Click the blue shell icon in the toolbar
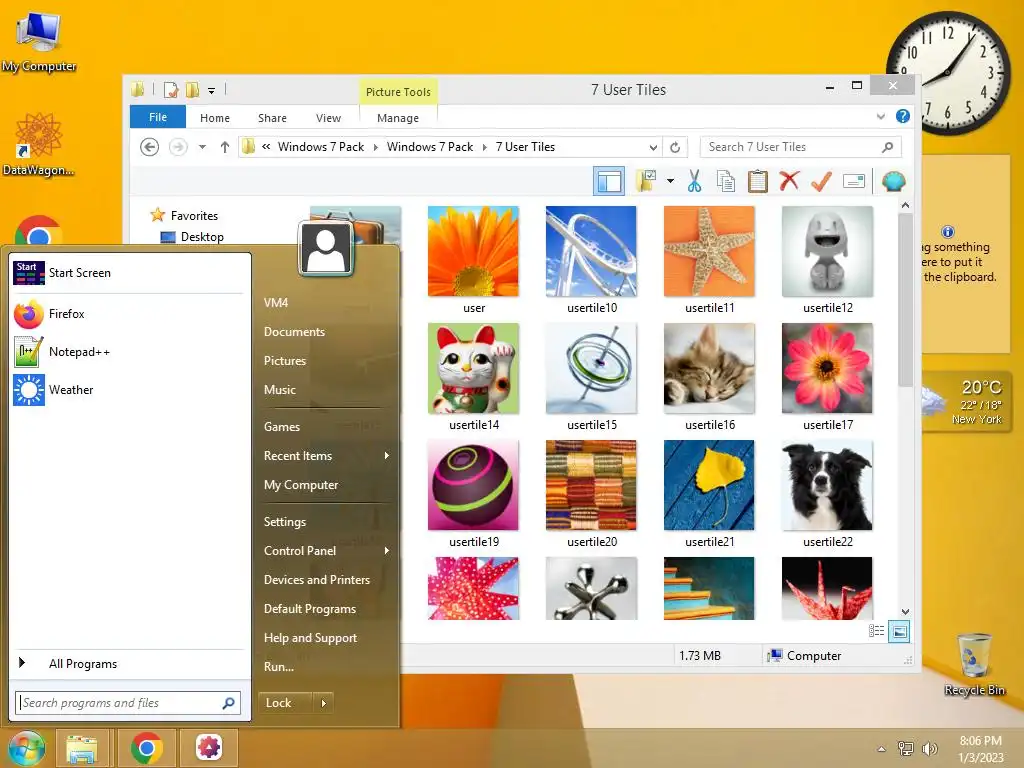 (893, 181)
